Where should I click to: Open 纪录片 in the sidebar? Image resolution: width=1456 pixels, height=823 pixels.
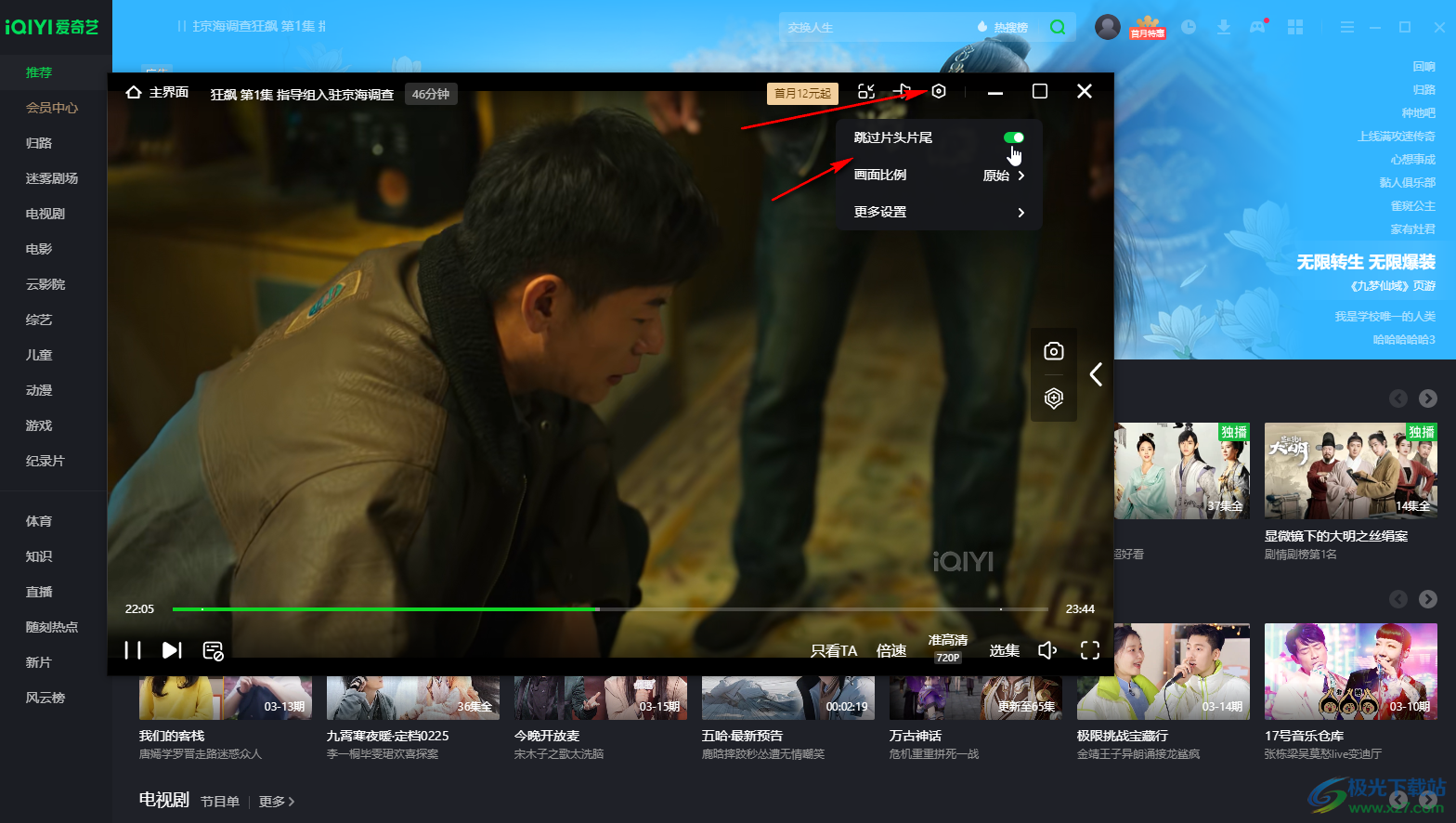45,461
